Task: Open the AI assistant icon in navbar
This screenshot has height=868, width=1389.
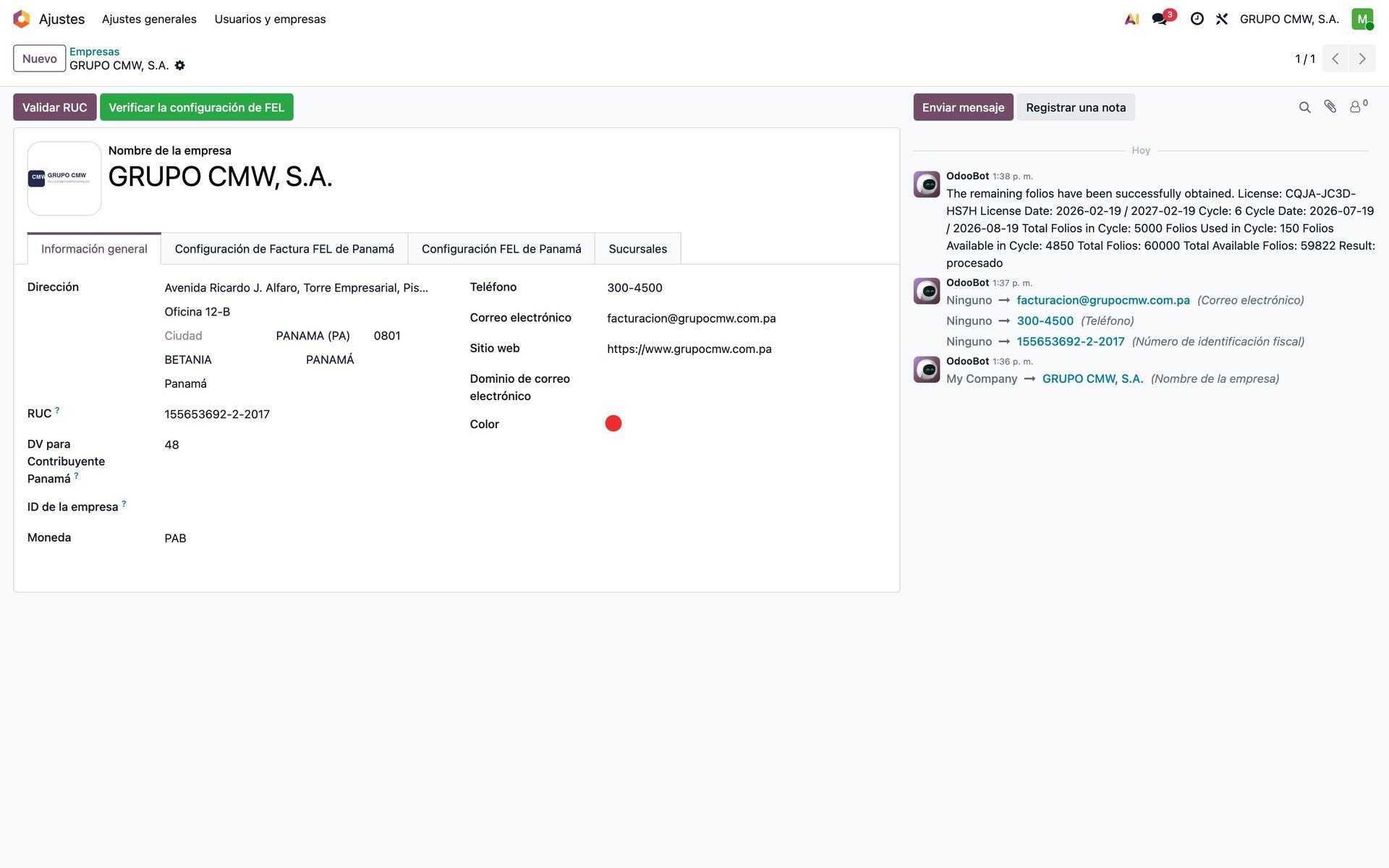Action: [x=1131, y=19]
